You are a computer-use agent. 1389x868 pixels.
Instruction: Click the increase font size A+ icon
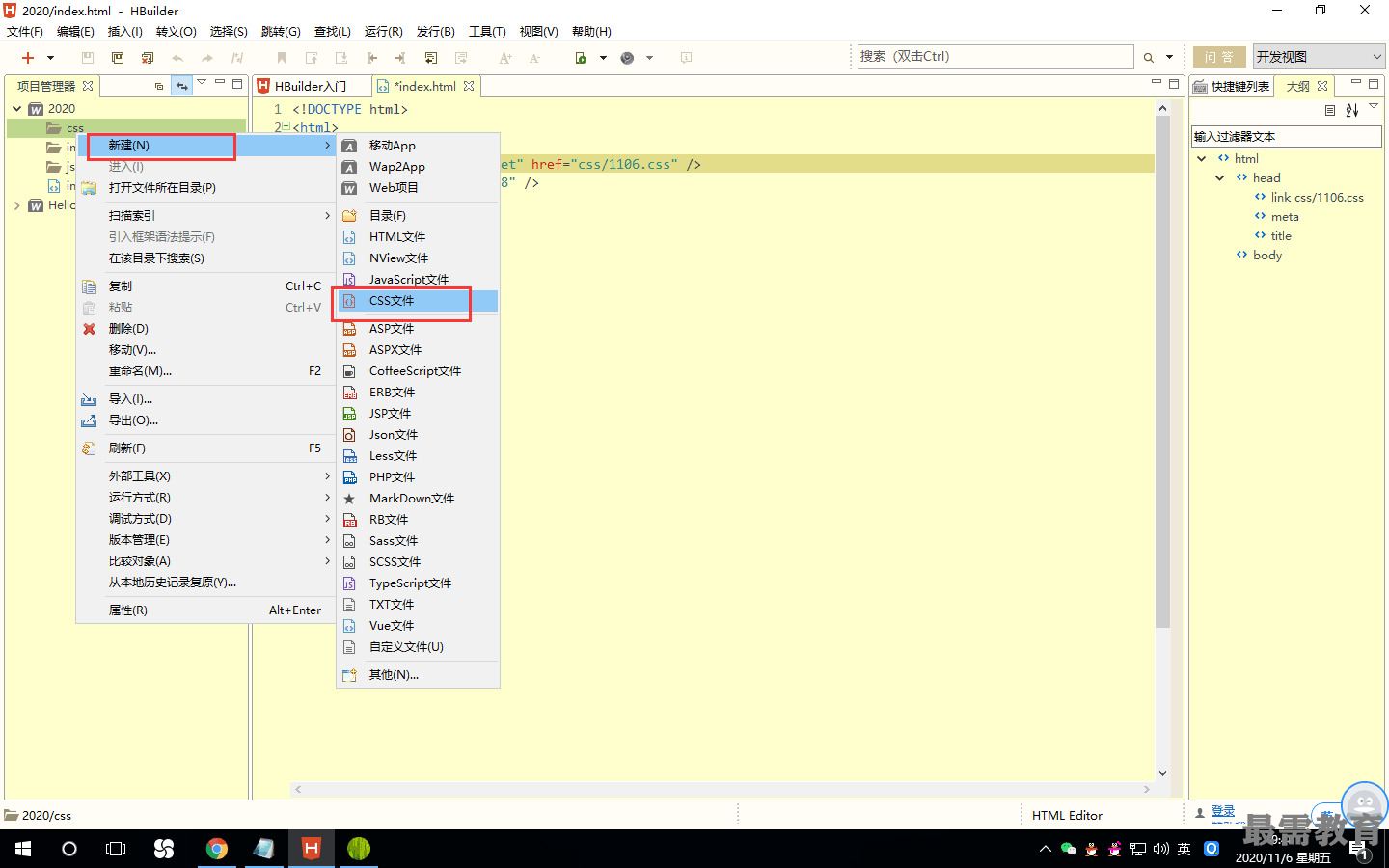coord(505,58)
